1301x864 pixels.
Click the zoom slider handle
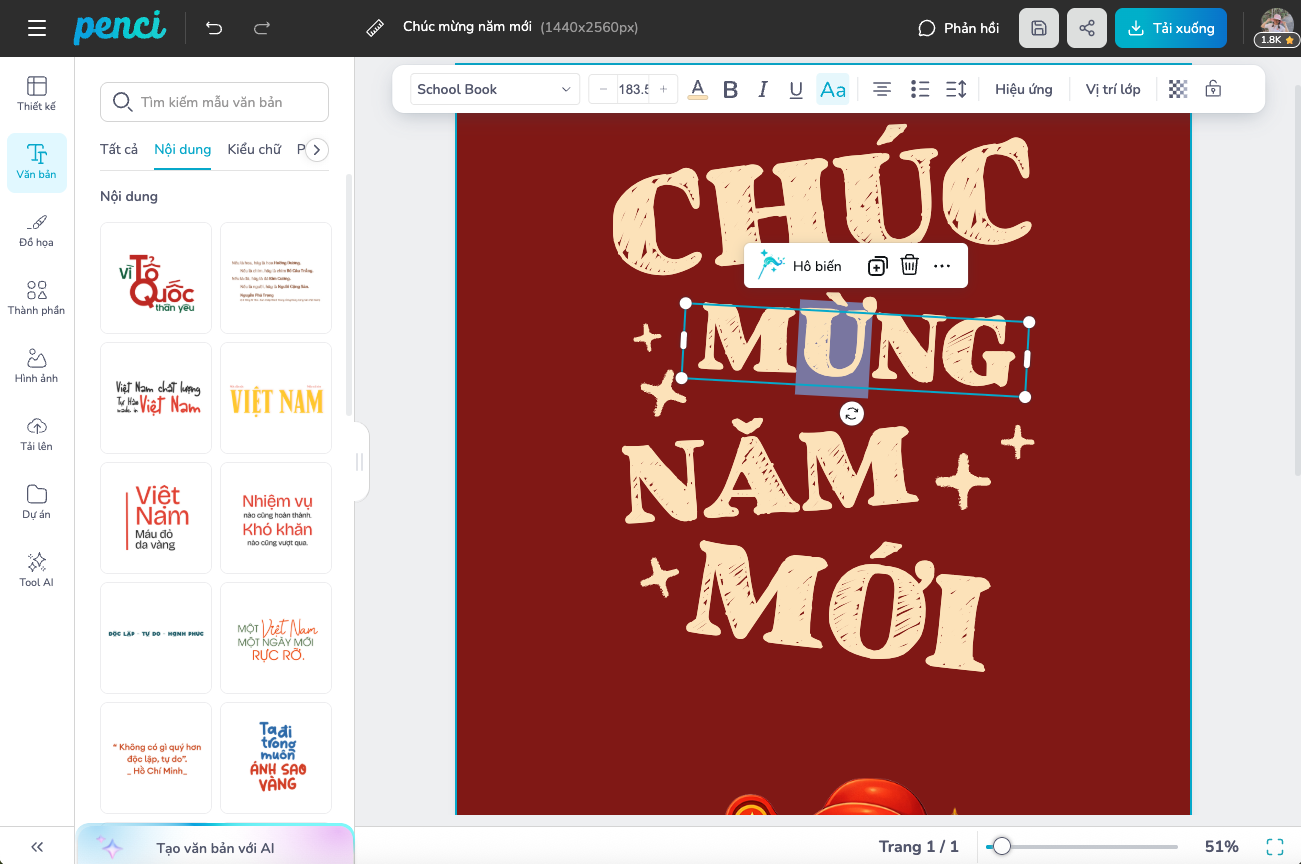point(1001,847)
